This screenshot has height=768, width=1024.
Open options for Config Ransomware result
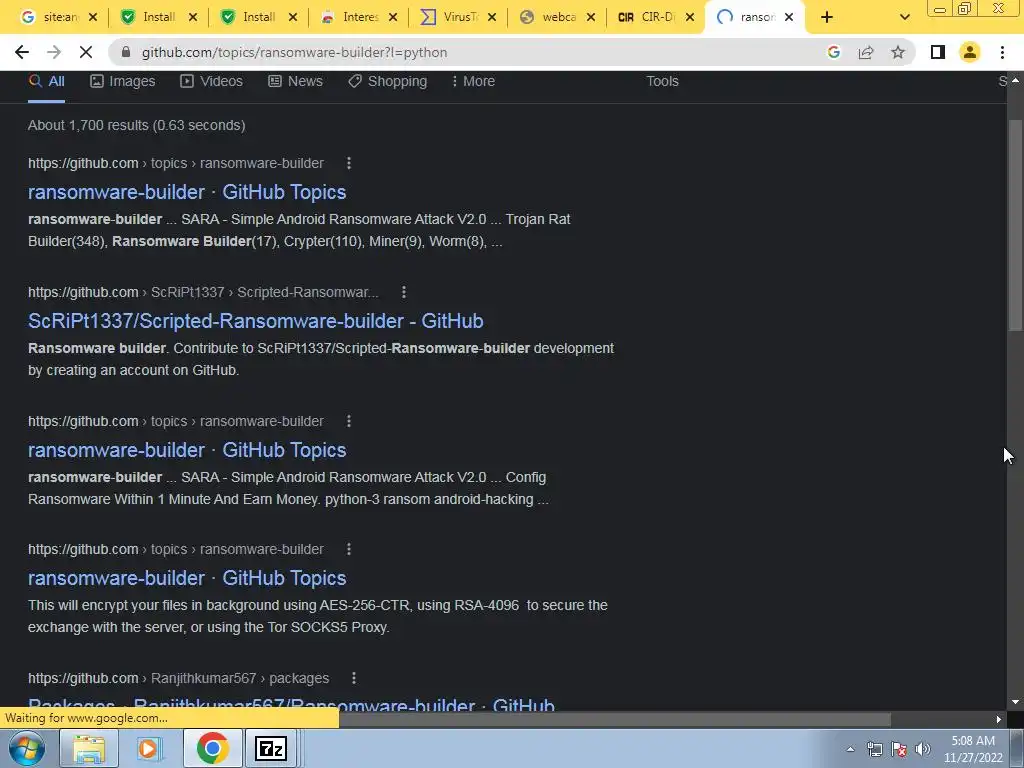click(x=349, y=421)
